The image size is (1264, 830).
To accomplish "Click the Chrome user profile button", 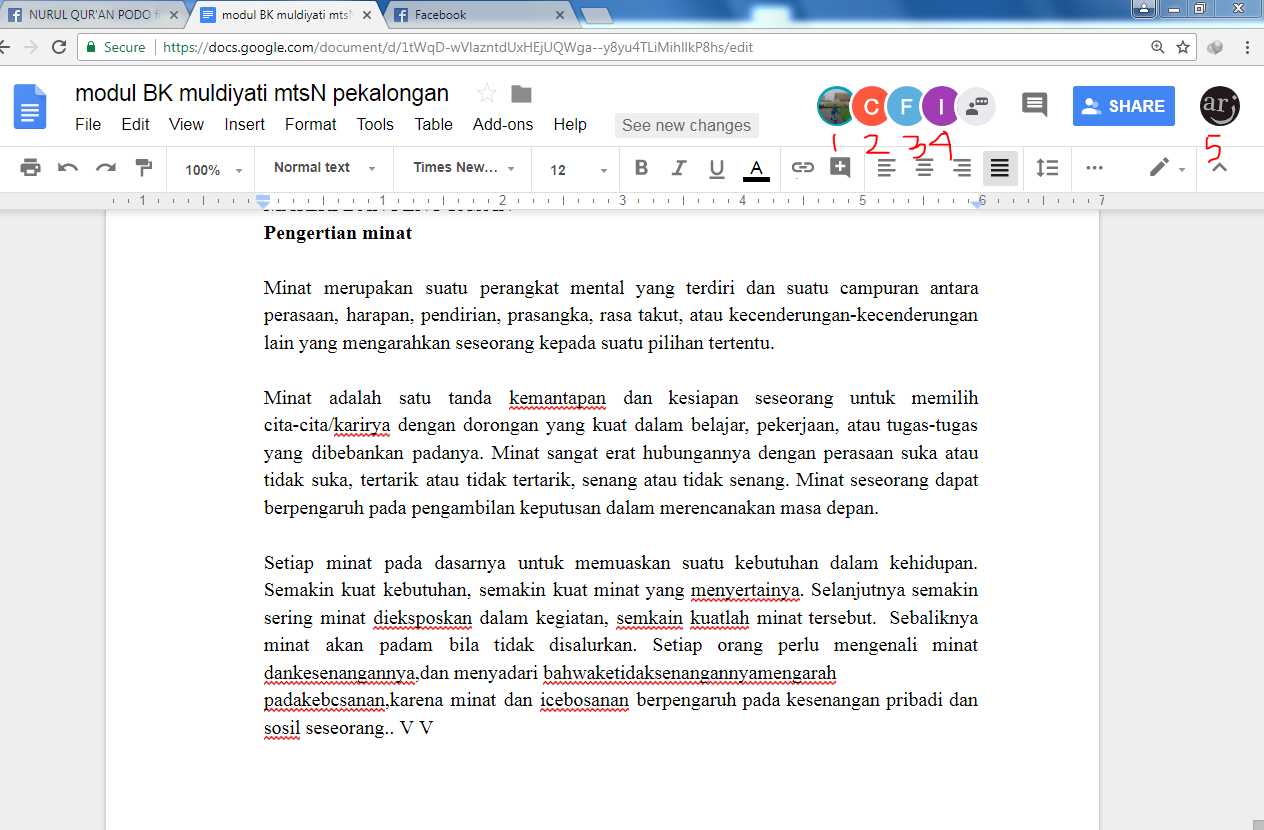I will coord(1143,8).
